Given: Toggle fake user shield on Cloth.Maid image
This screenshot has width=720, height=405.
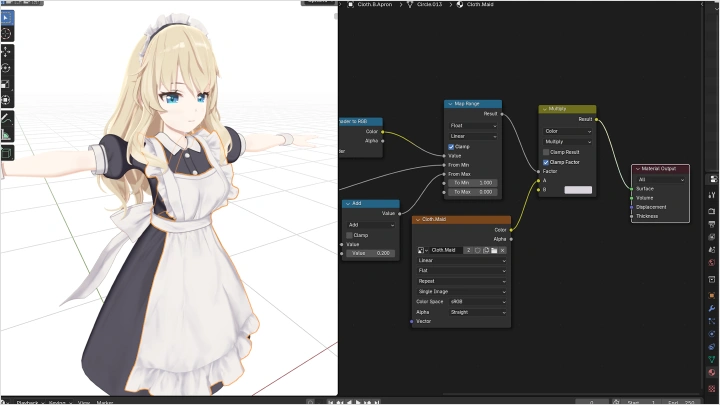Looking at the screenshot, I should pos(478,250).
